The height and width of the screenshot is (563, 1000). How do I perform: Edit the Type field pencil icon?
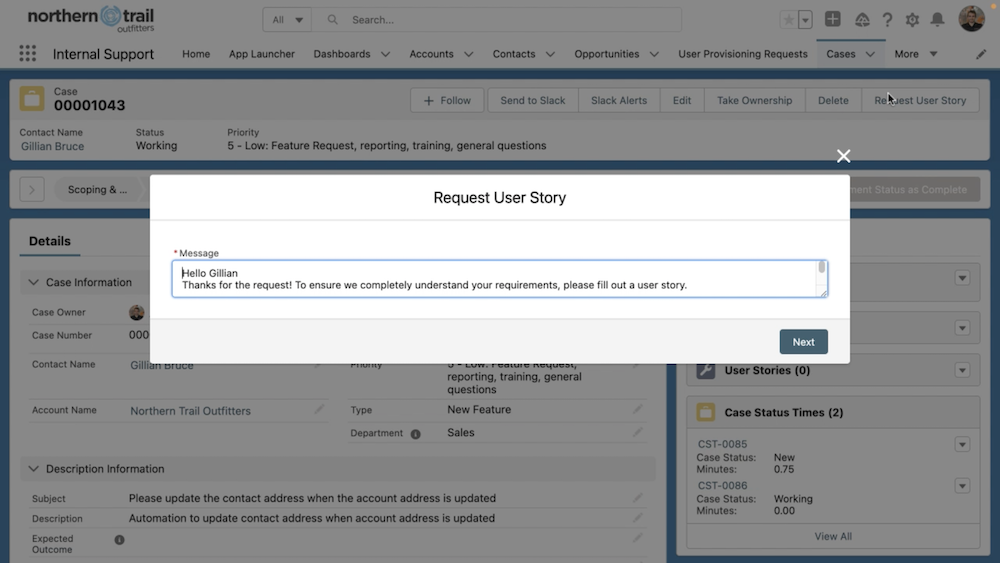pos(637,409)
